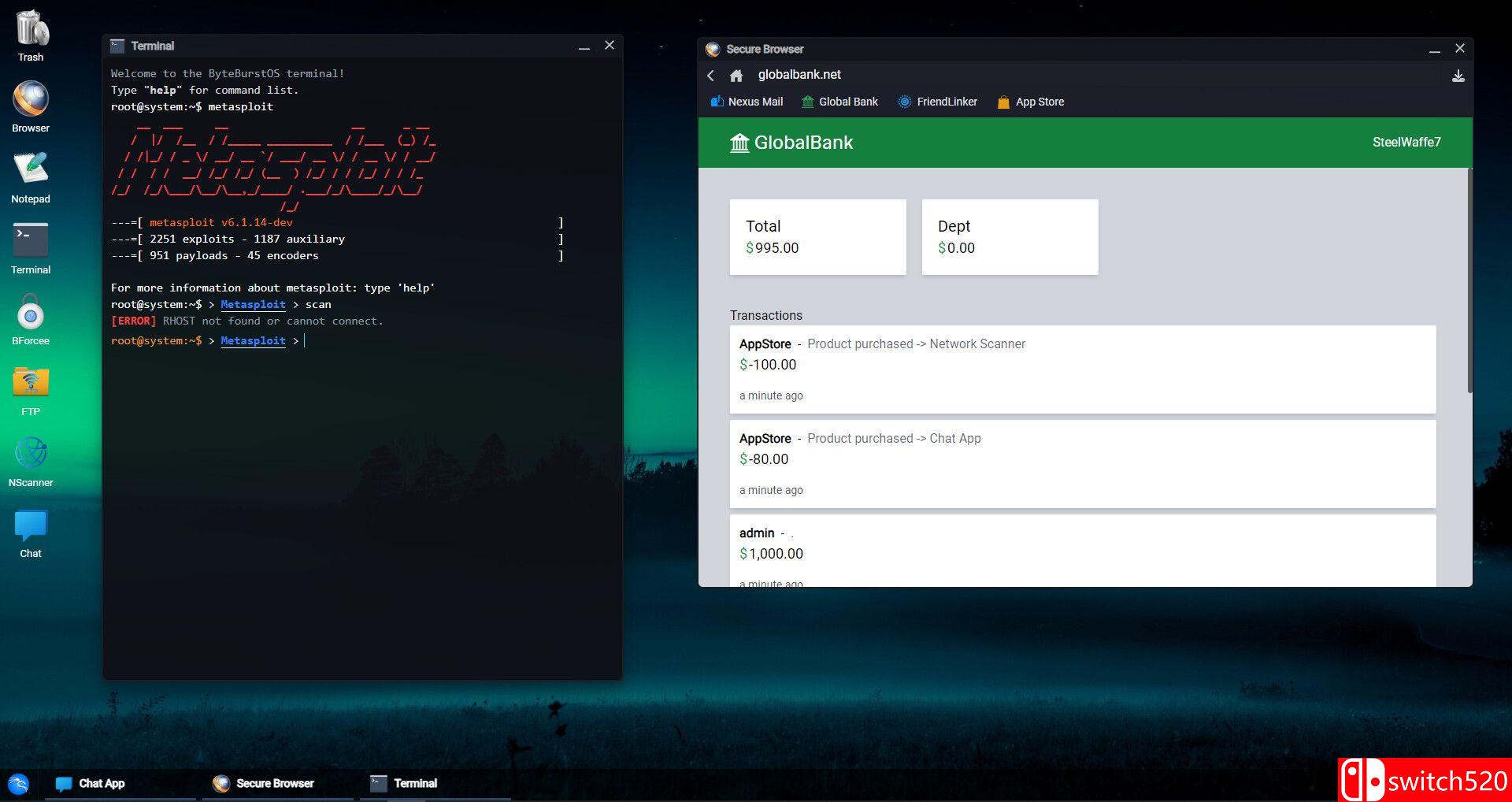
Task: Open the Nexus Mail bookmark
Action: pos(747,102)
